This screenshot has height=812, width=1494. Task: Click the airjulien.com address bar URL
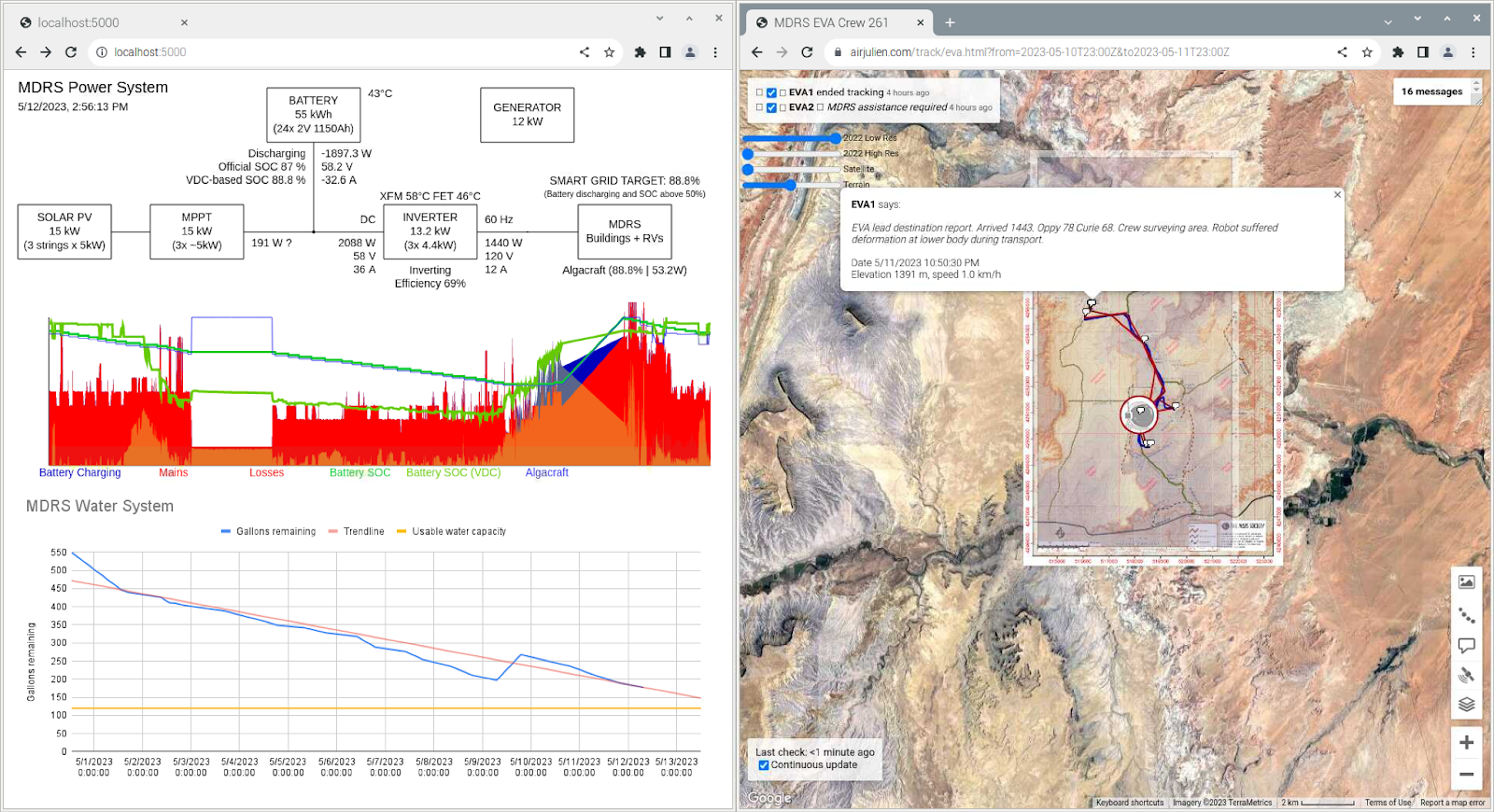[x=1039, y=52]
